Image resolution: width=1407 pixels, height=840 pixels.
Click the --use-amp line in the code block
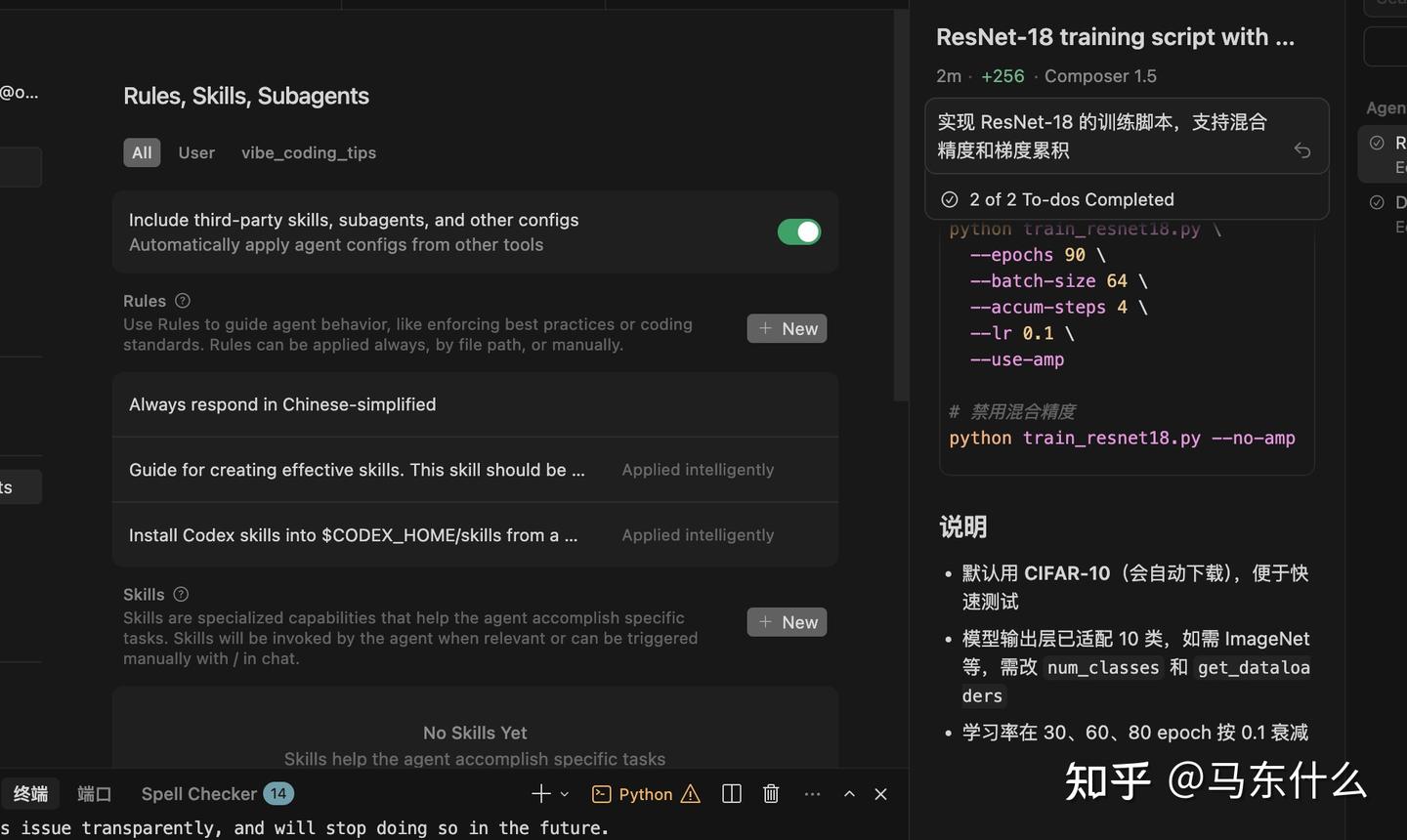(x=1017, y=359)
